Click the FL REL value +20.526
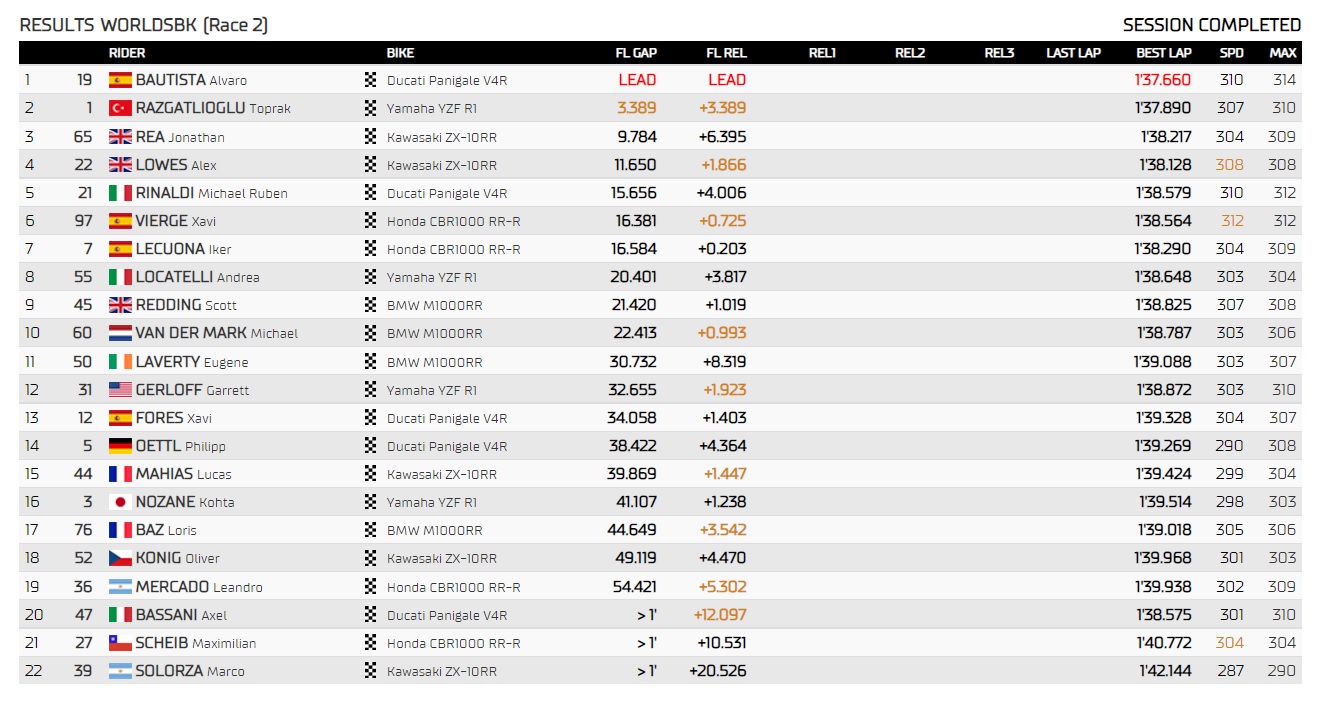The width and height of the screenshot is (1329, 705). (718, 671)
